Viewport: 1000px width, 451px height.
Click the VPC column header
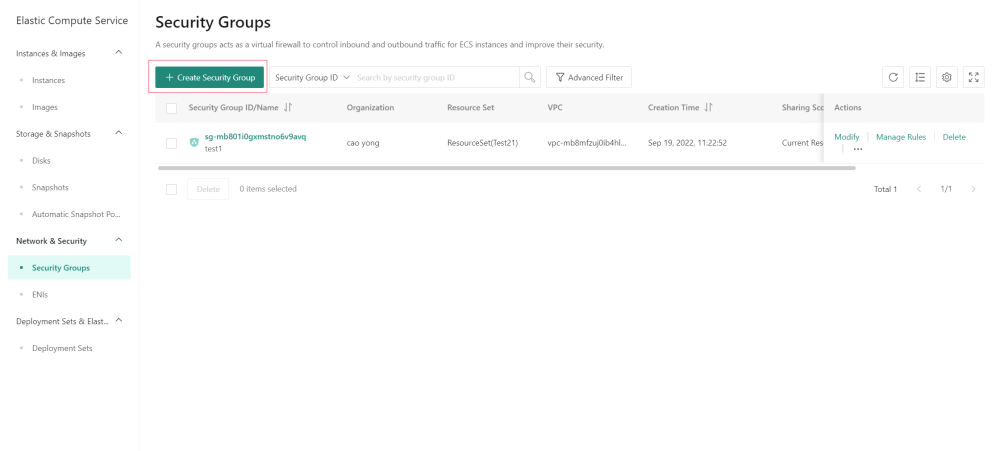point(555,108)
